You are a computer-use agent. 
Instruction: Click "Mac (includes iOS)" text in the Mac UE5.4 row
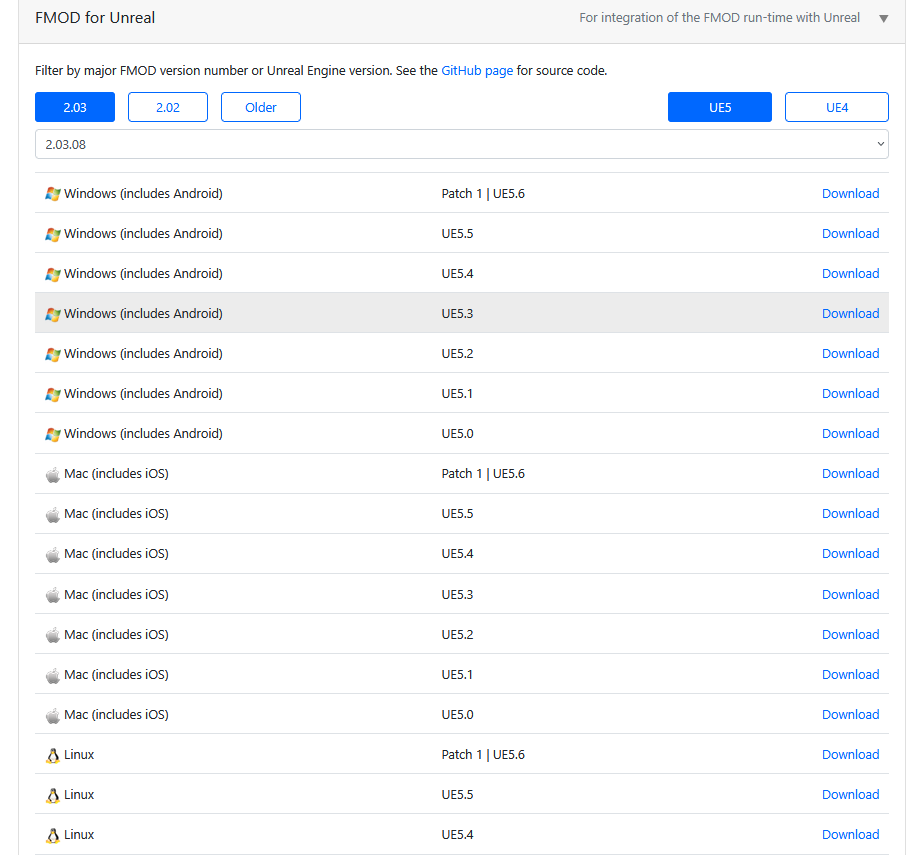point(117,553)
